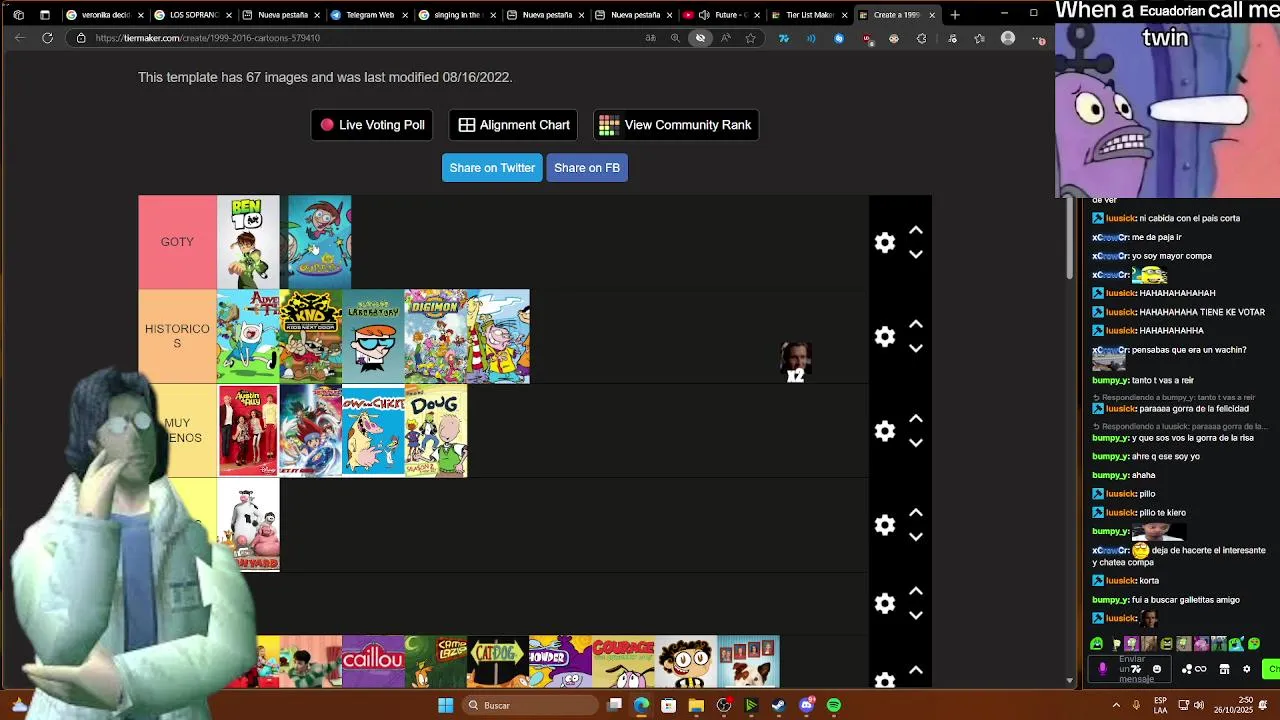Show hidden system tray icons

(x=1116, y=705)
